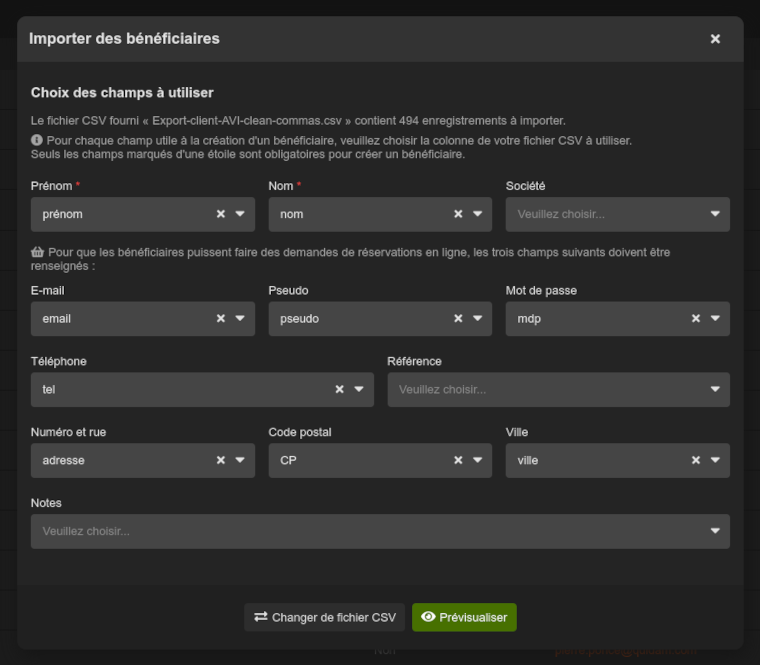Clear the Téléphone field selection

click(x=339, y=390)
